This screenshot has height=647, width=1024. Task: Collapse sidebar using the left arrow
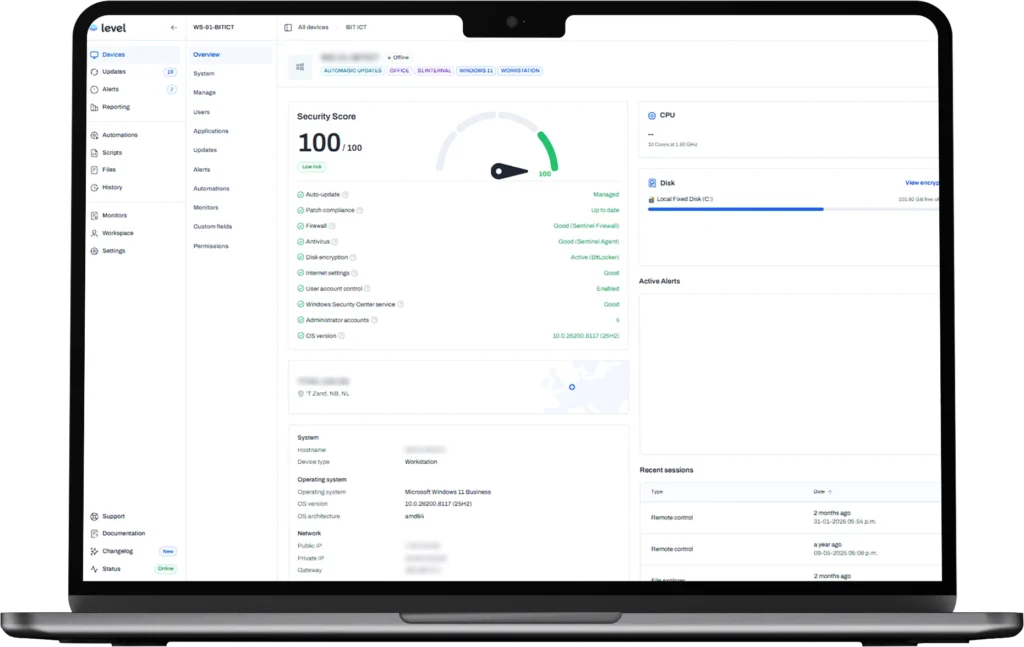click(x=174, y=28)
